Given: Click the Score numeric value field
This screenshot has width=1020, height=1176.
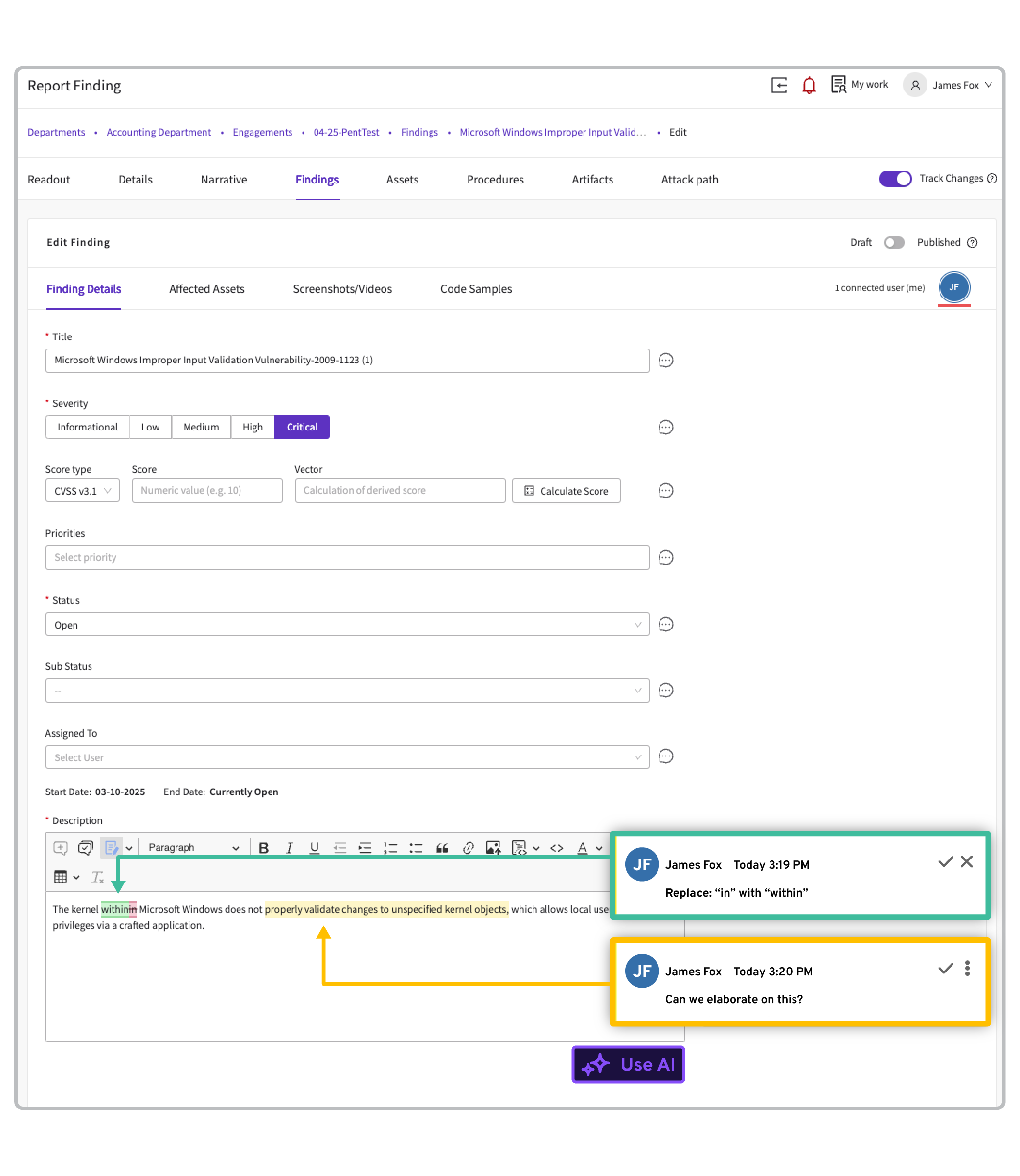Looking at the screenshot, I should coord(207,491).
